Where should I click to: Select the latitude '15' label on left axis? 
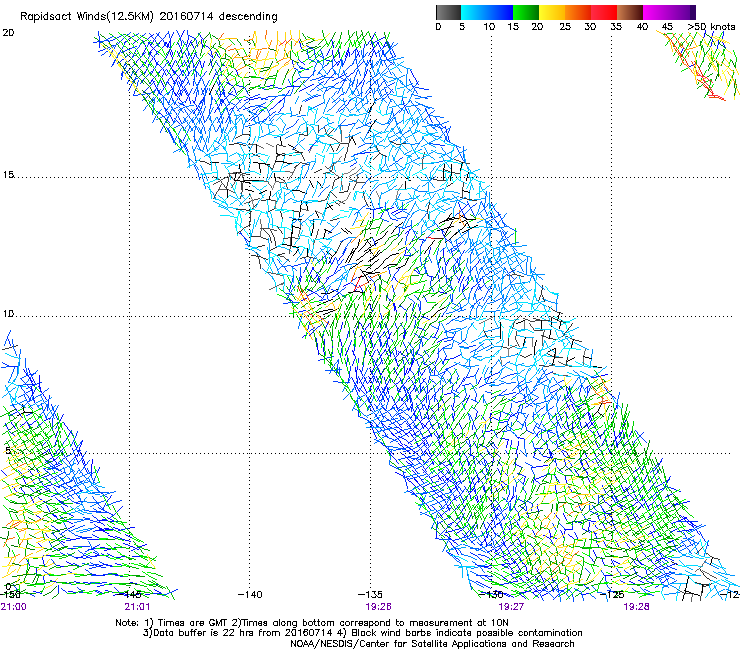8,175
